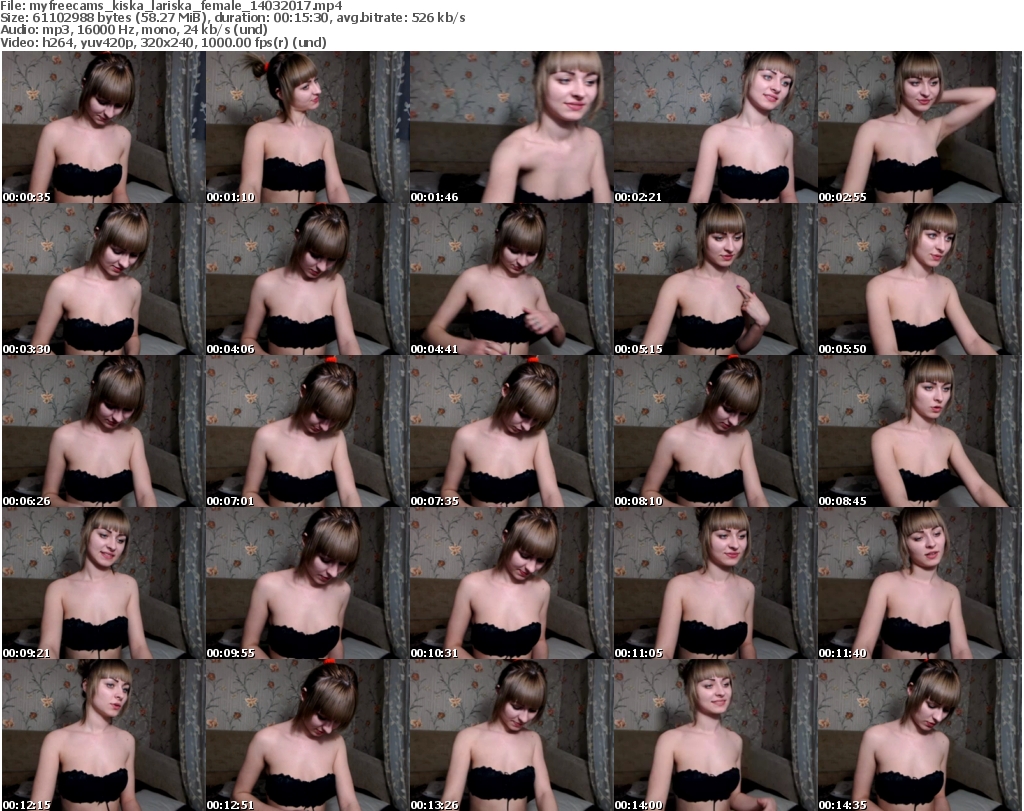
Task: Choose the frame labeled 00:11:40
Action: point(920,584)
